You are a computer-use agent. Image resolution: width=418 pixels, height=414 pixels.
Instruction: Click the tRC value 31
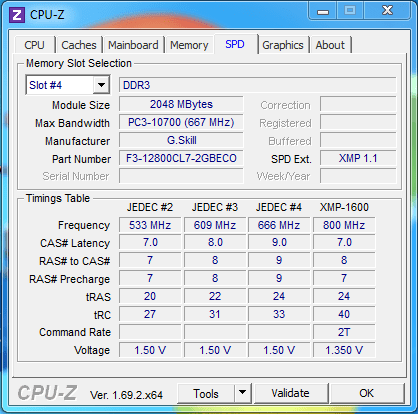(215, 314)
